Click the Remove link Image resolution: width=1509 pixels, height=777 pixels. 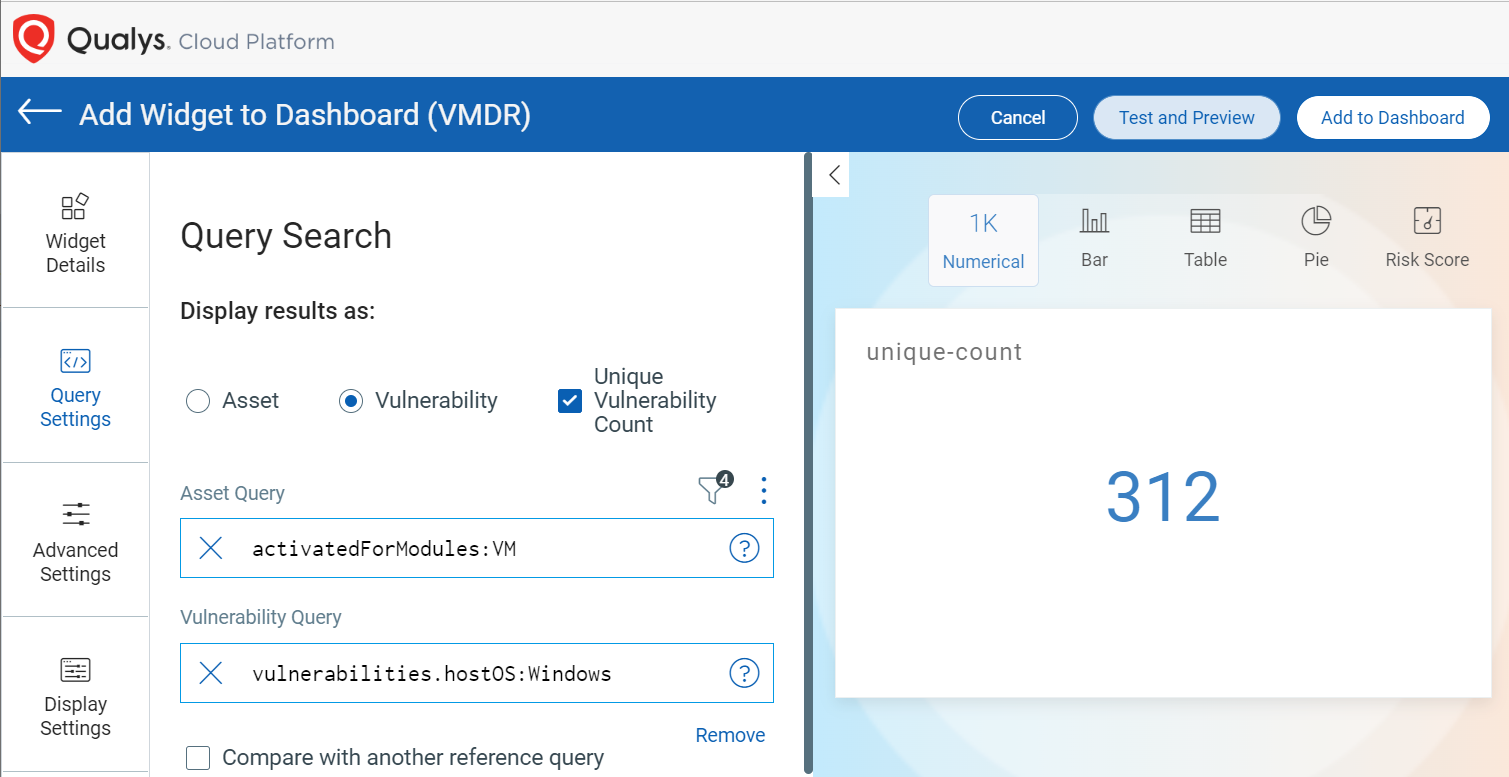coord(730,735)
